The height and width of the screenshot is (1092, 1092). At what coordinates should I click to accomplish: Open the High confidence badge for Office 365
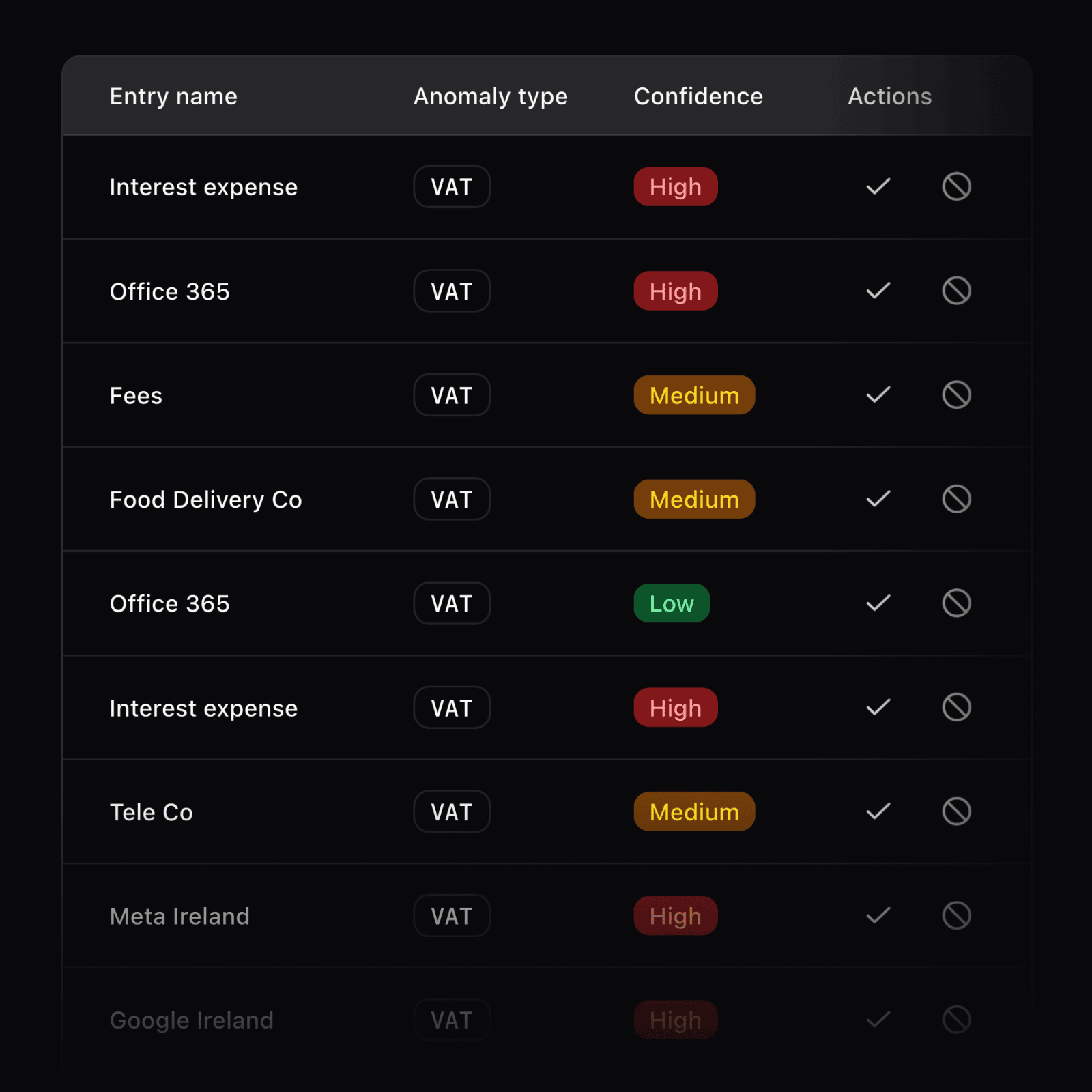click(675, 291)
